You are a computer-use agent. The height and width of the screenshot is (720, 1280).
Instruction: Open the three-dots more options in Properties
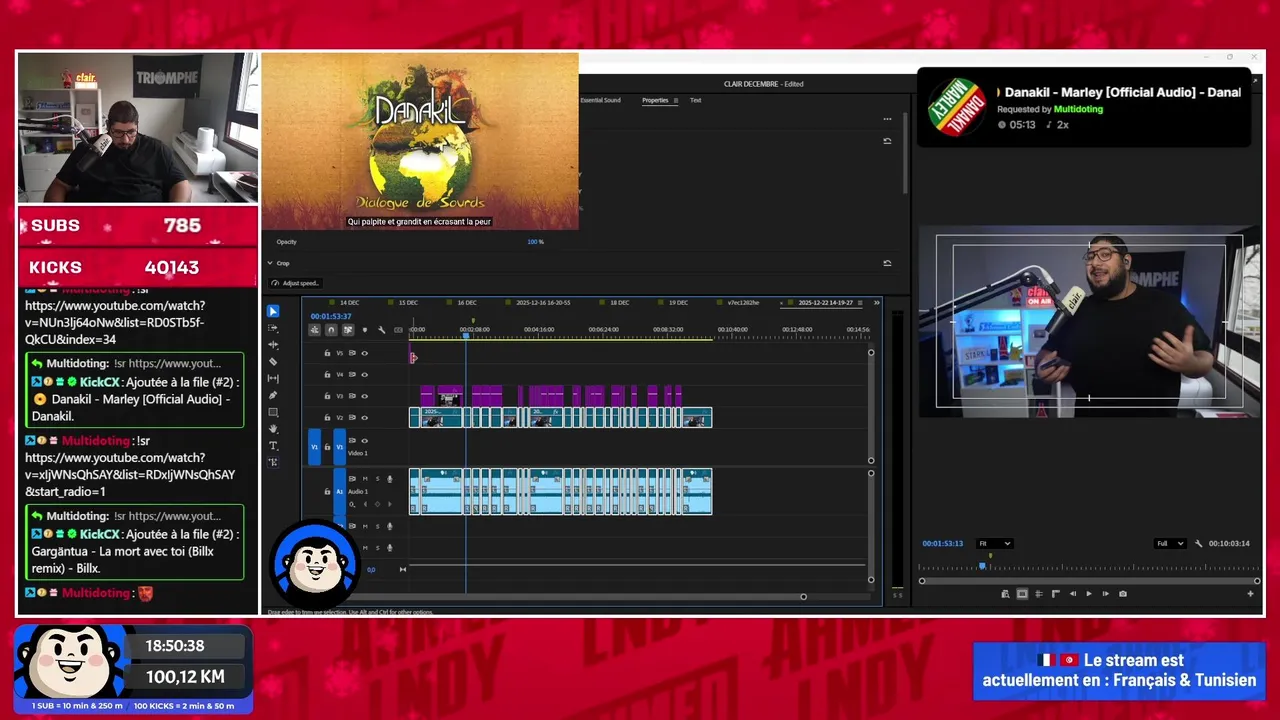pos(887,119)
